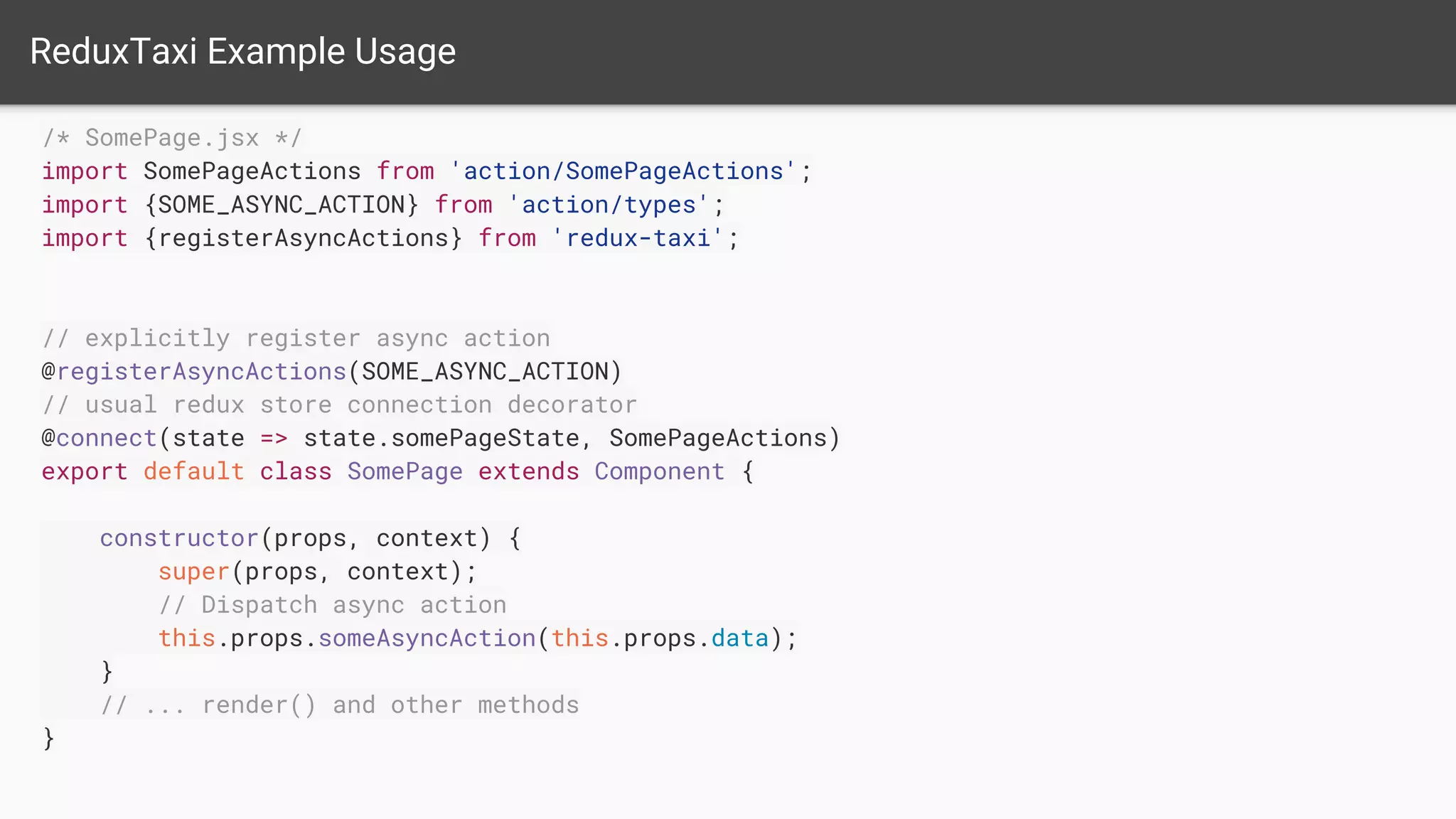Click comment '// usual redux store connection decorator'
Image resolution: width=1456 pixels, height=819 pixels.
(340, 405)
